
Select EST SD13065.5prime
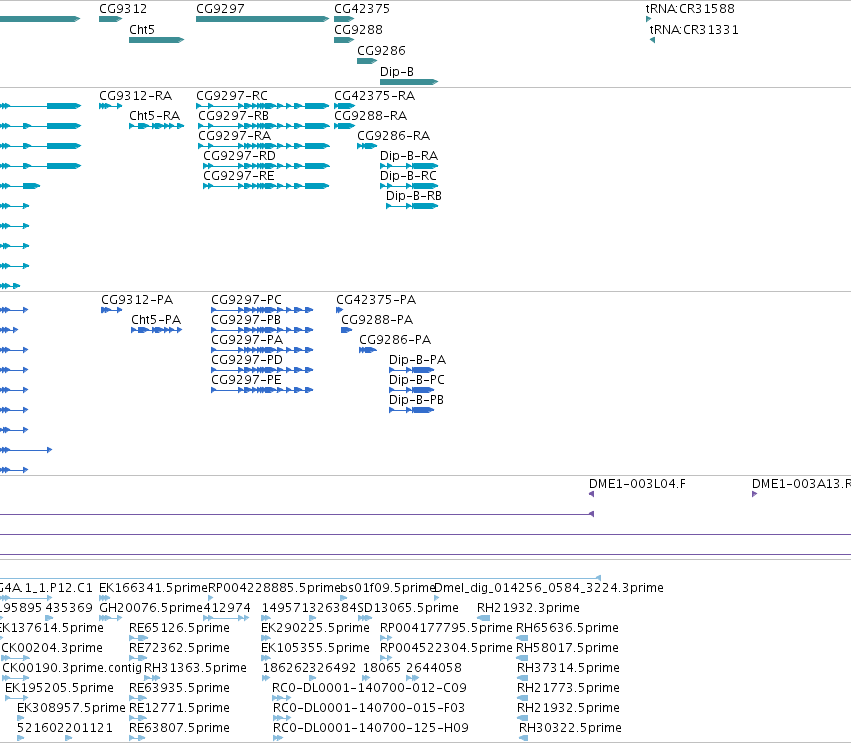point(408,608)
